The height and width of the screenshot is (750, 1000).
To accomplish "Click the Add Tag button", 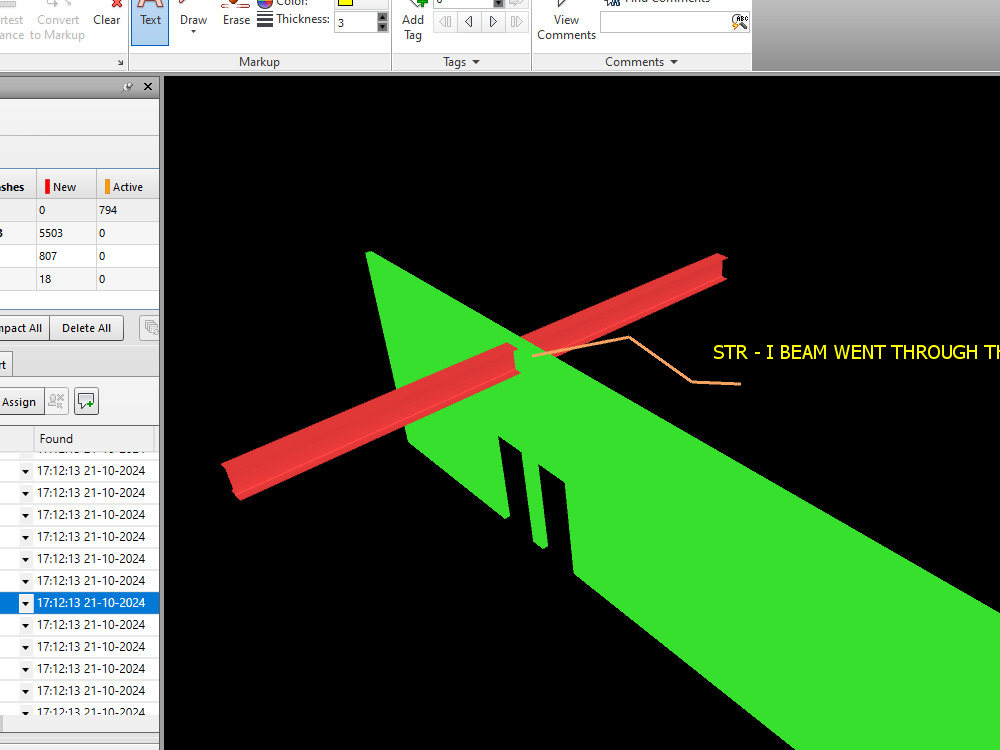I will [x=413, y=24].
